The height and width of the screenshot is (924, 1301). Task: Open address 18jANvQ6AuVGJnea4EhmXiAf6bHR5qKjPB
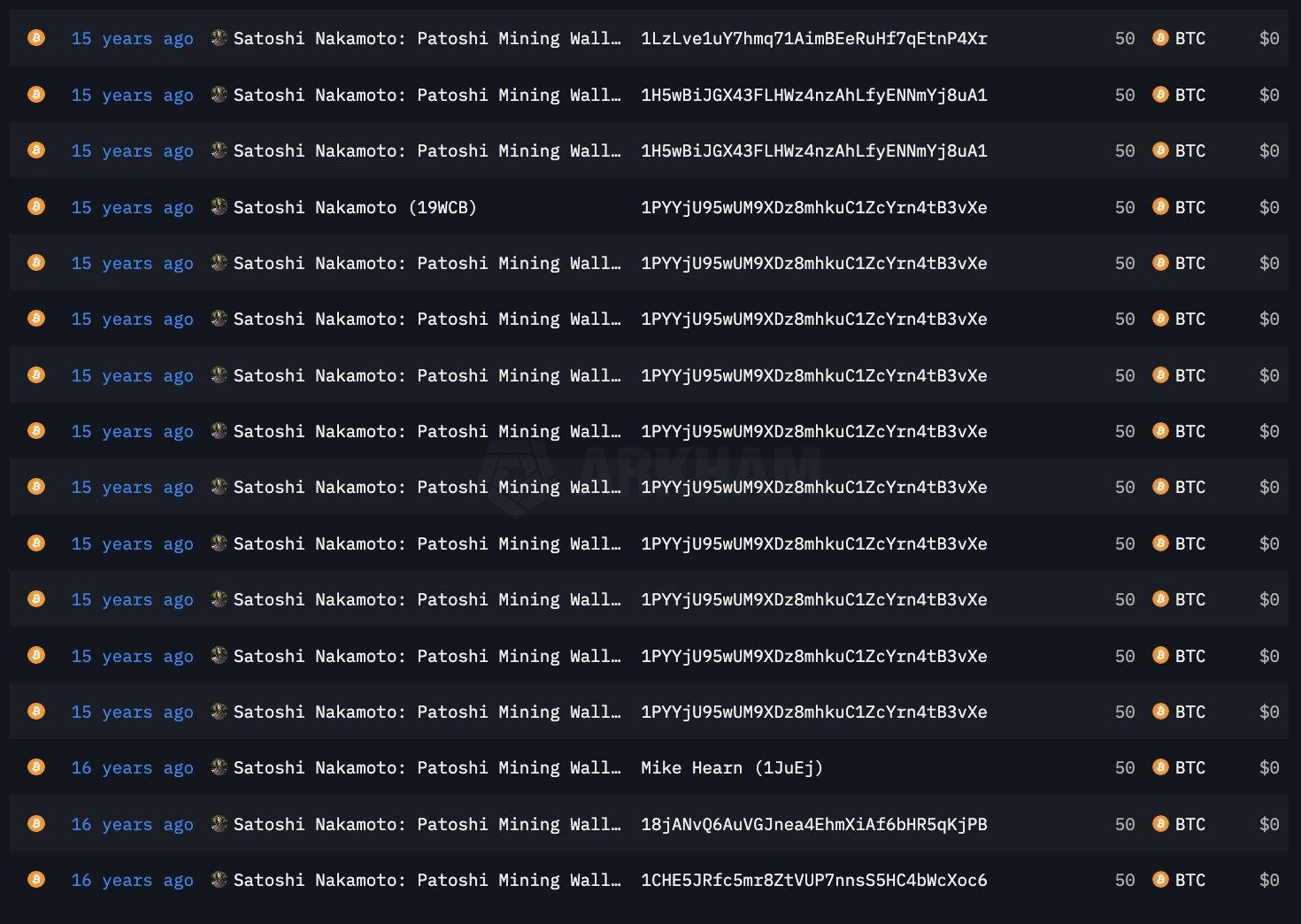point(813,824)
